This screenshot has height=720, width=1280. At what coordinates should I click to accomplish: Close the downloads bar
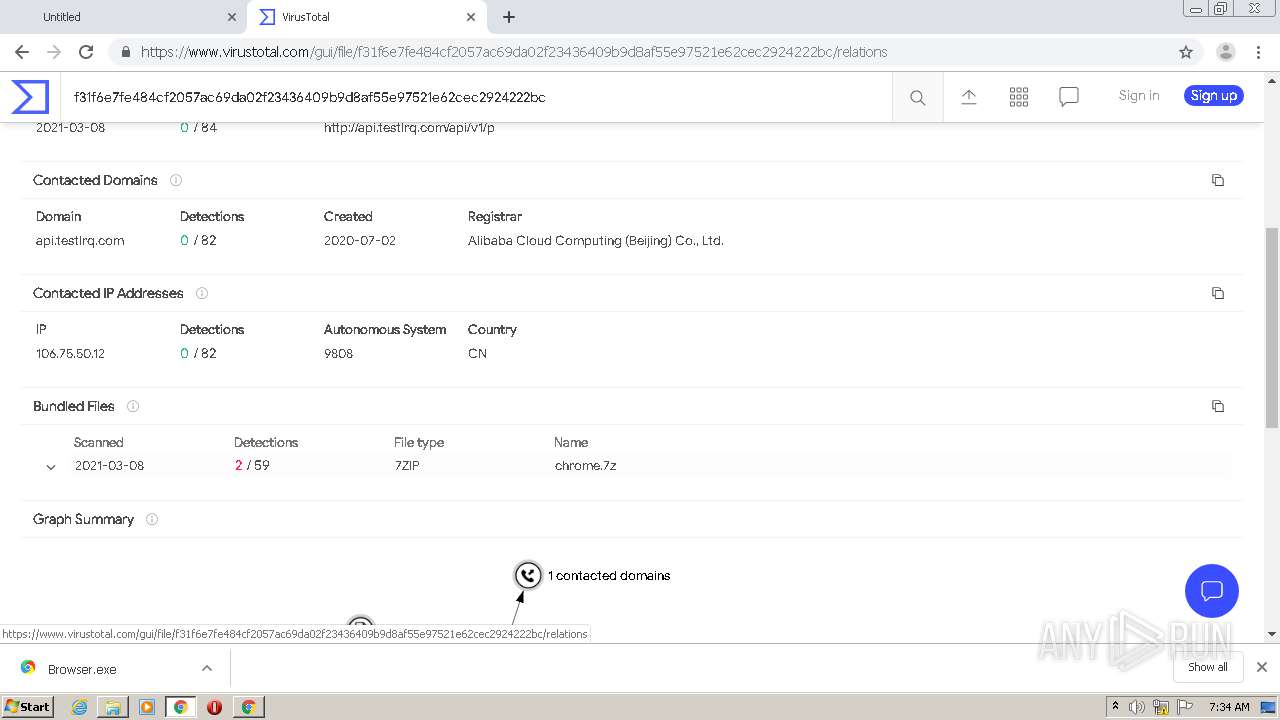point(1262,667)
